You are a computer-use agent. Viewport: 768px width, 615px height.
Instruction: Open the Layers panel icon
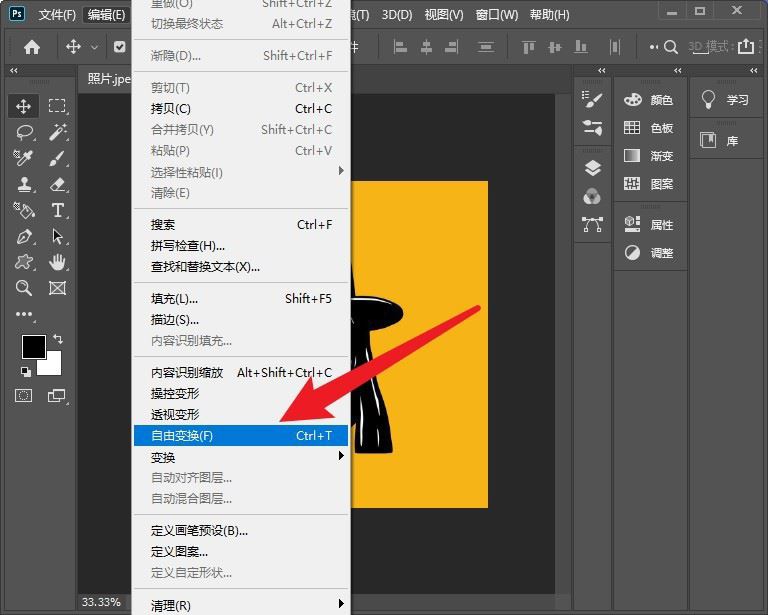593,168
